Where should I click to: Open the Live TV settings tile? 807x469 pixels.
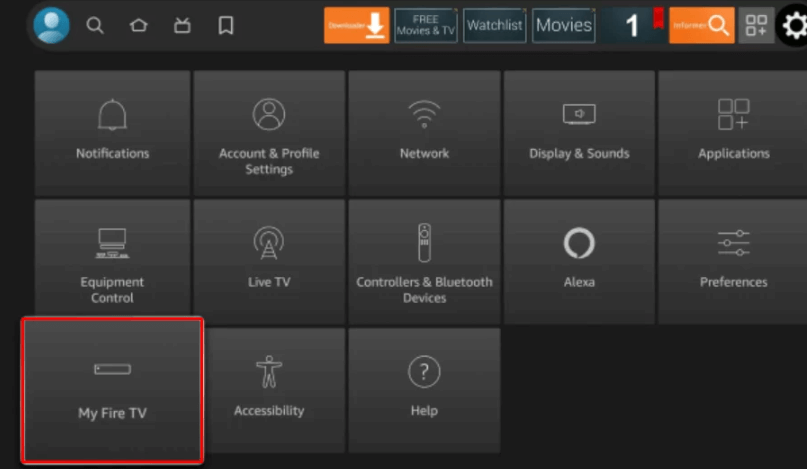(269, 262)
